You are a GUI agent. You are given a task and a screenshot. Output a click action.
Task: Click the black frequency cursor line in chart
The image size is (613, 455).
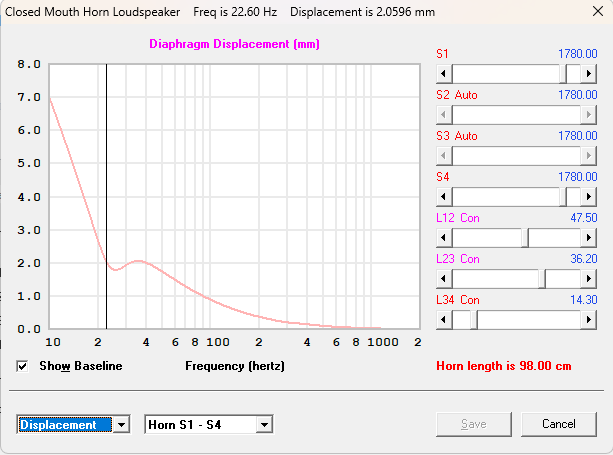106,196
